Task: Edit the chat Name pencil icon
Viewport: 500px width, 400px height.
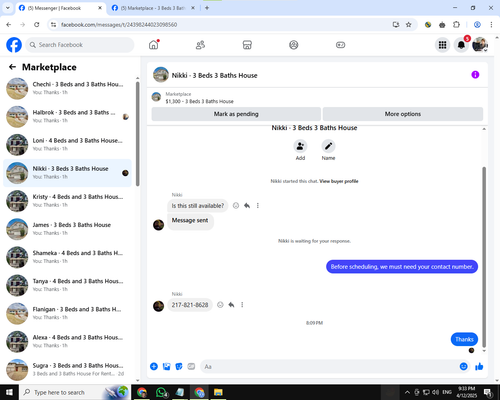Action: [x=328, y=146]
